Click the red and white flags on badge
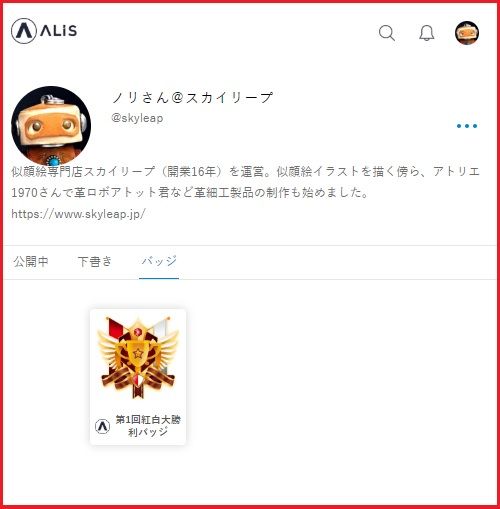The image size is (500, 509). [x=138, y=329]
